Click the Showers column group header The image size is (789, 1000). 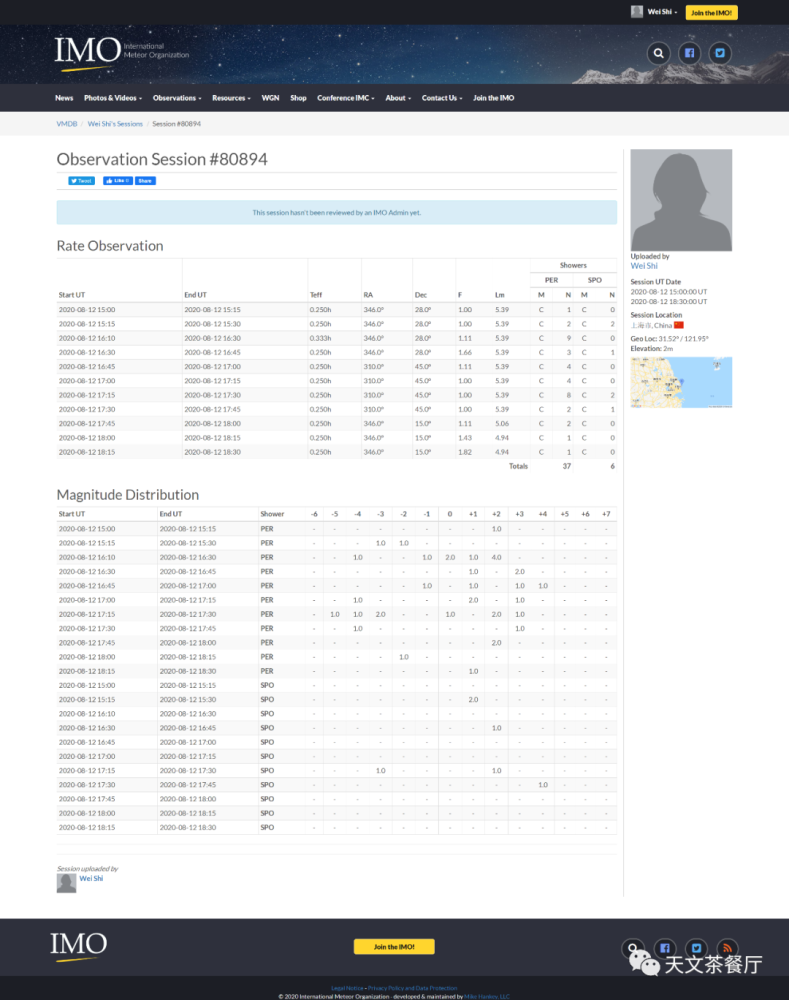click(573, 265)
